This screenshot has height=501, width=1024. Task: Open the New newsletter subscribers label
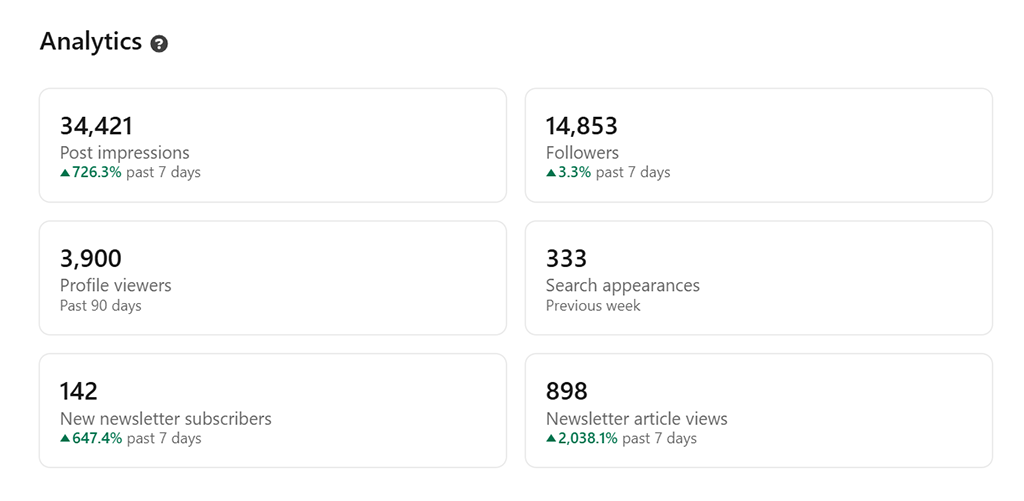pos(165,418)
